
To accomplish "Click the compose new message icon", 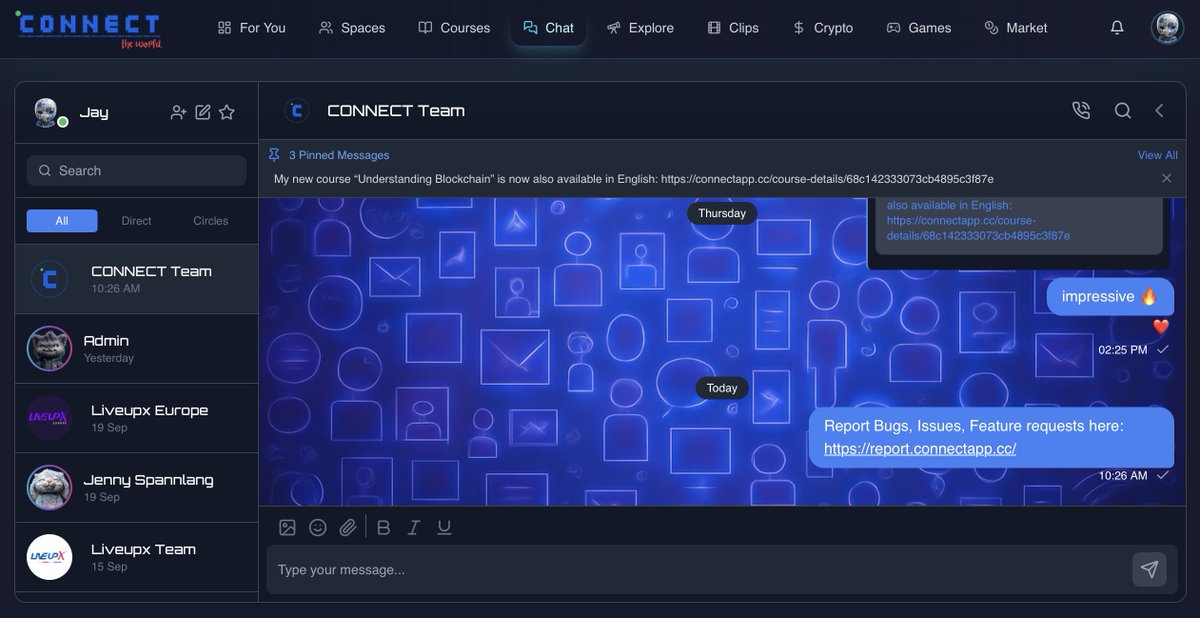I will point(203,112).
